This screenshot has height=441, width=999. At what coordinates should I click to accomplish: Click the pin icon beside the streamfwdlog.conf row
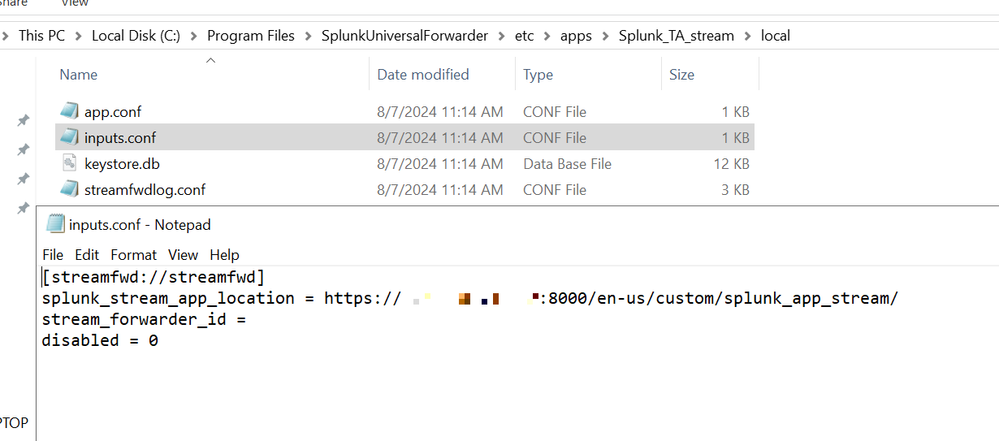[22, 208]
